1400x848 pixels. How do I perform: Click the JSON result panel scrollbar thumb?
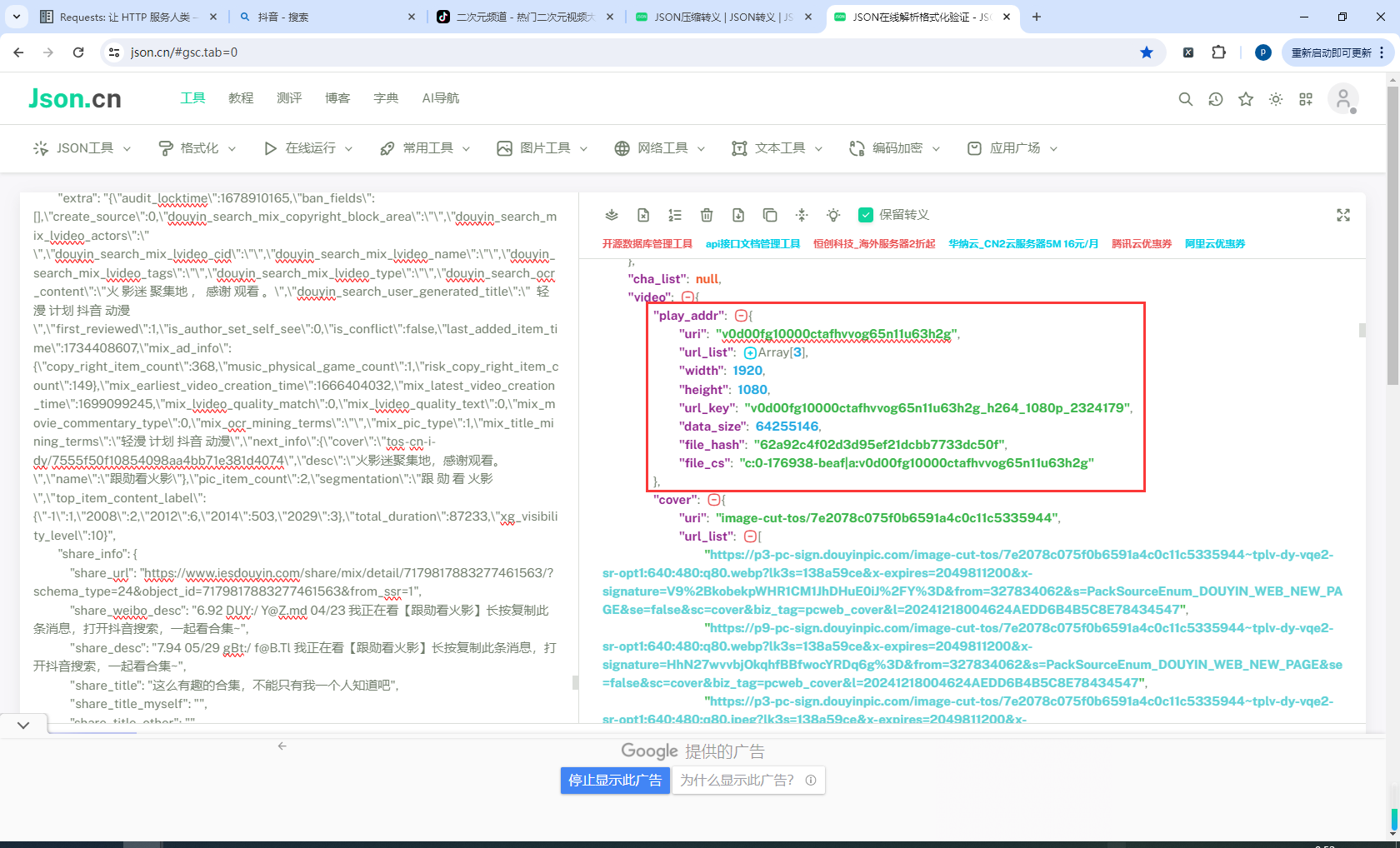coord(1362,331)
